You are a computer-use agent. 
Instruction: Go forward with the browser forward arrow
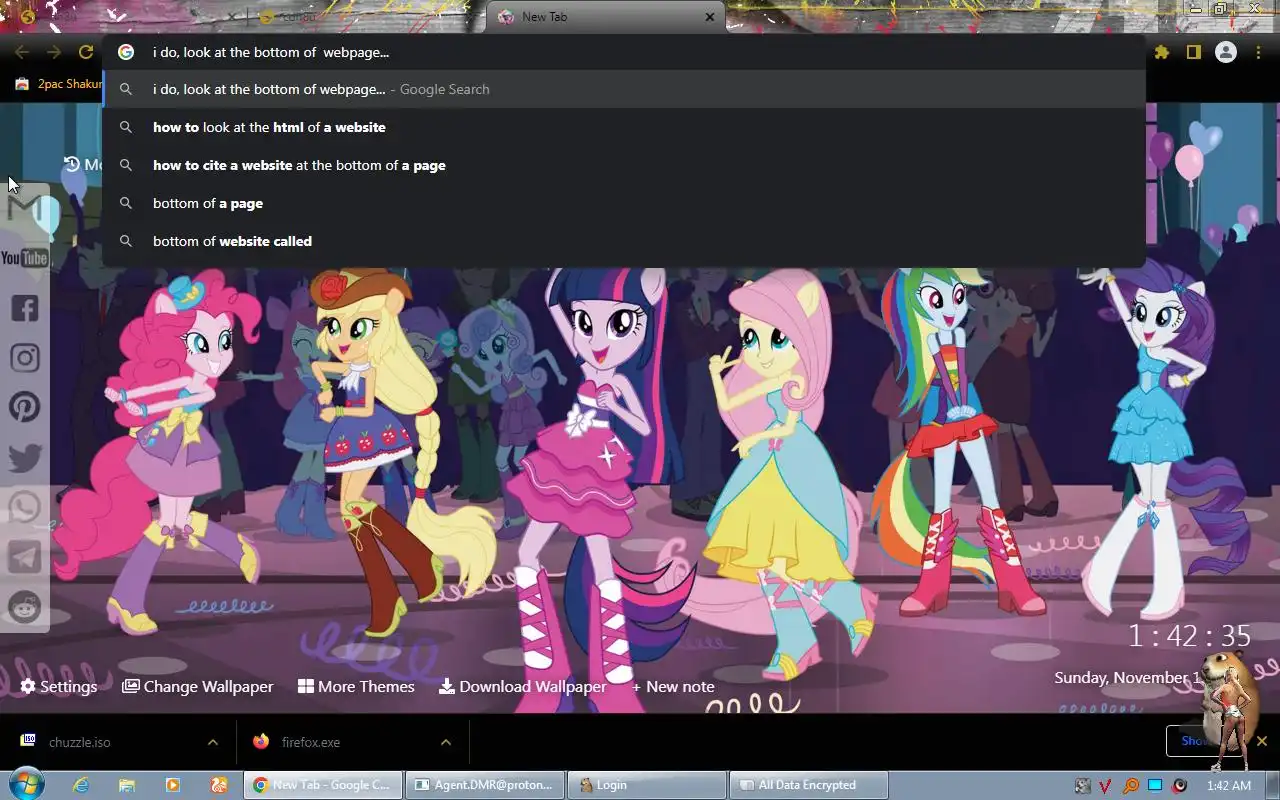coord(54,52)
